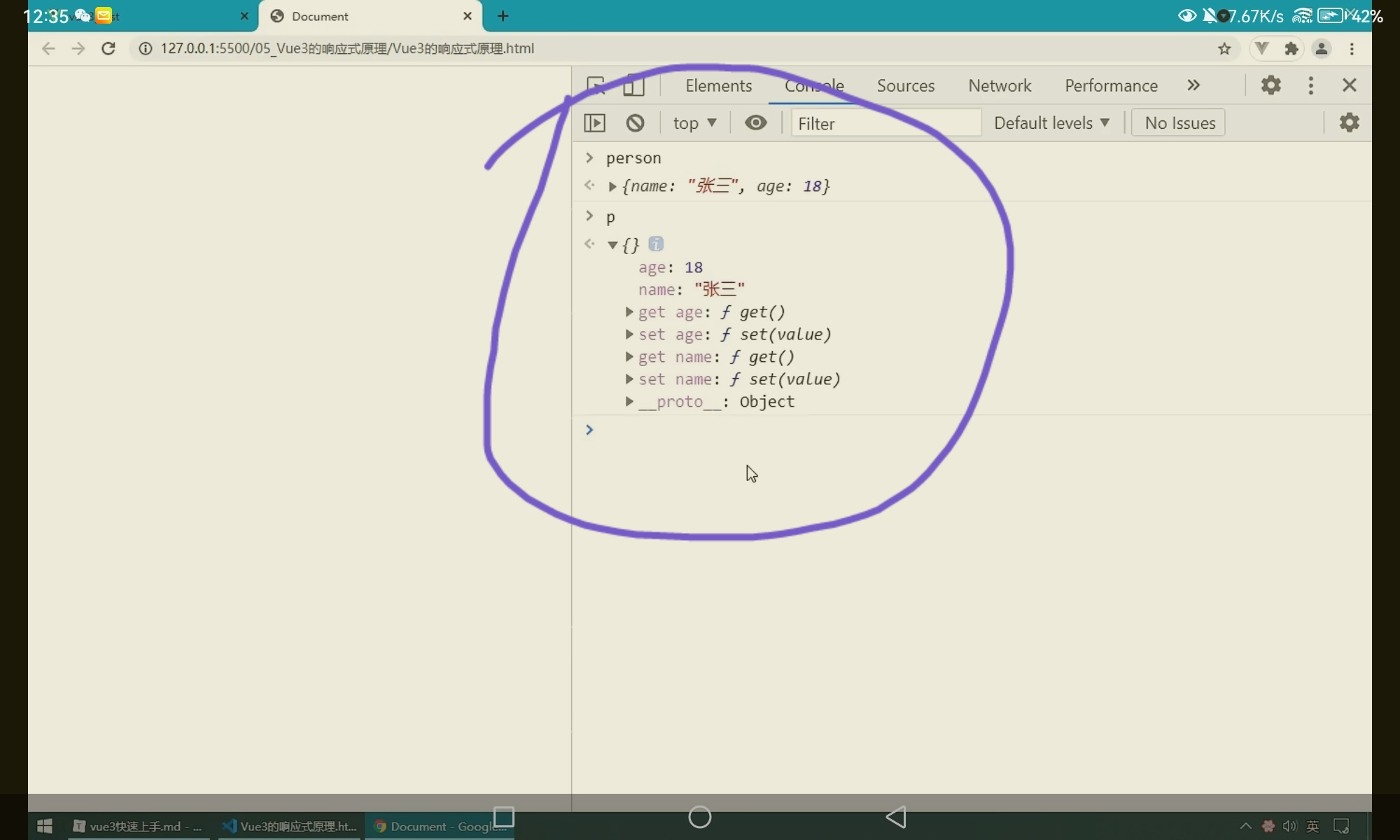Expand the __proto__ Object entry
The height and width of the screenshot is (840, 1400).
[629, 402]
